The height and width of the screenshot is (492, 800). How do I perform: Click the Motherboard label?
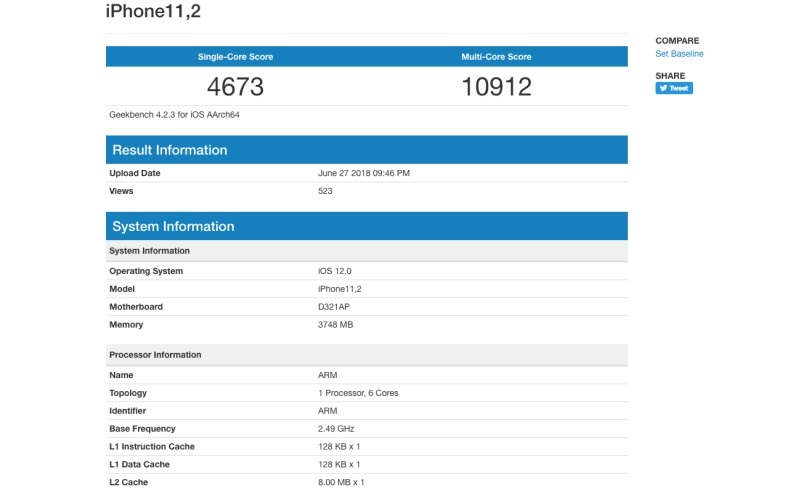[136, 307]
